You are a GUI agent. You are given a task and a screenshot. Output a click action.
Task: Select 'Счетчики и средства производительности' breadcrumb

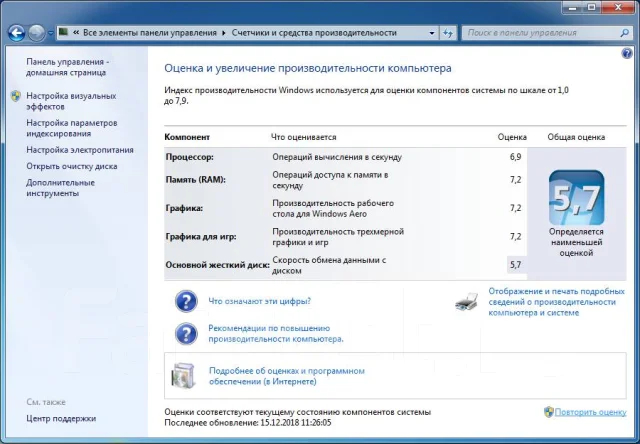[x=314, y=33]
